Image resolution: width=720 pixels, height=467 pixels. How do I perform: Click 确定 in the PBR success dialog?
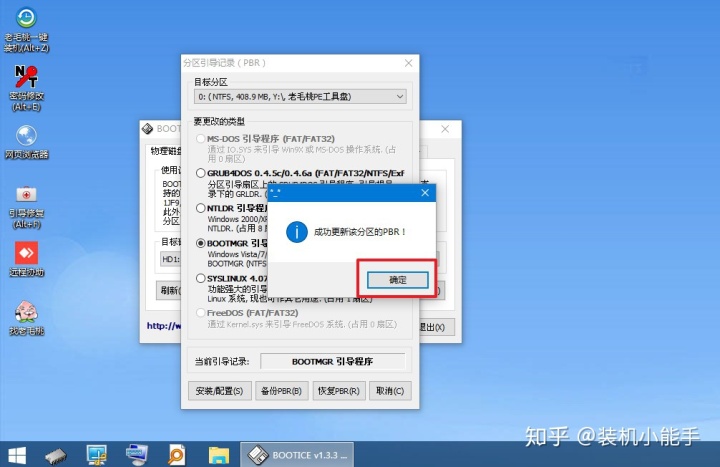pyautogui.click(x=398, y=280)
